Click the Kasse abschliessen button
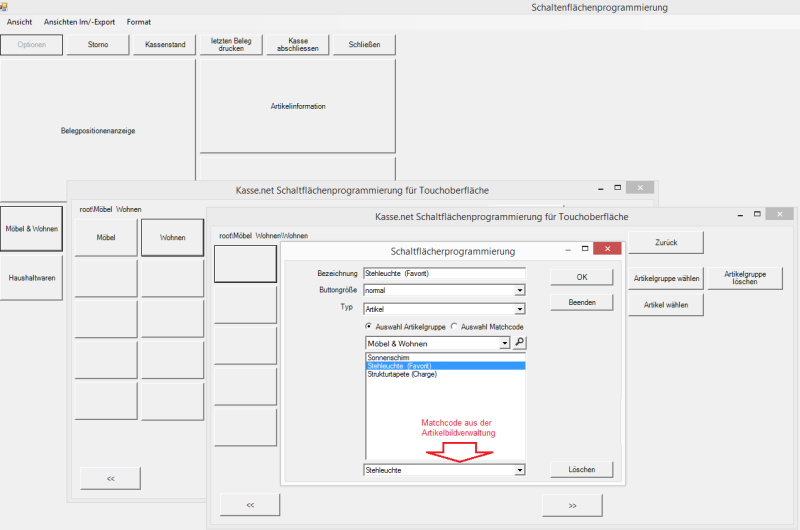The height and width of the screenshot is (530, 800). click(297, 44)
